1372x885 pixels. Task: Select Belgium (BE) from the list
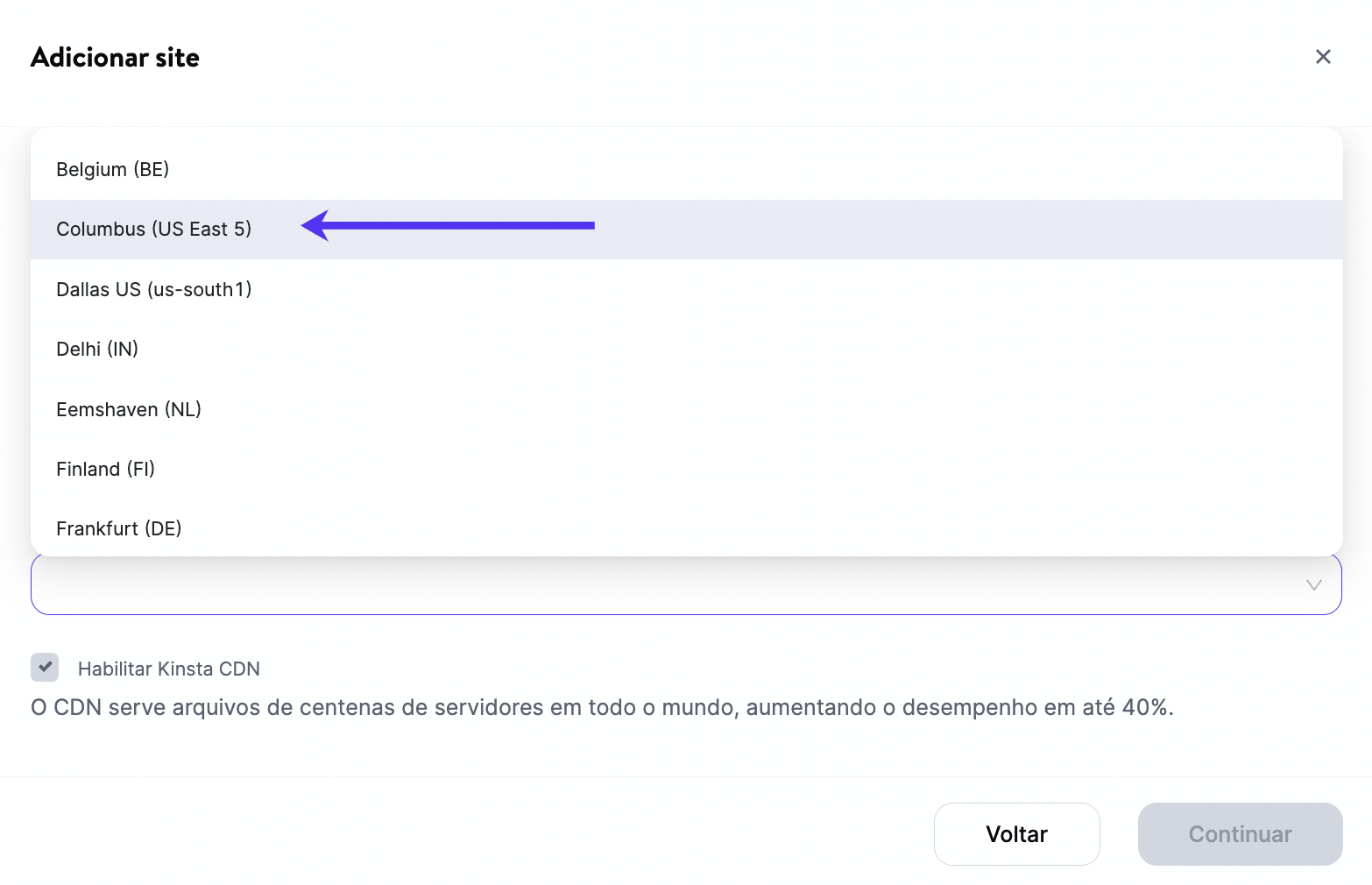[x=113, y=169]
